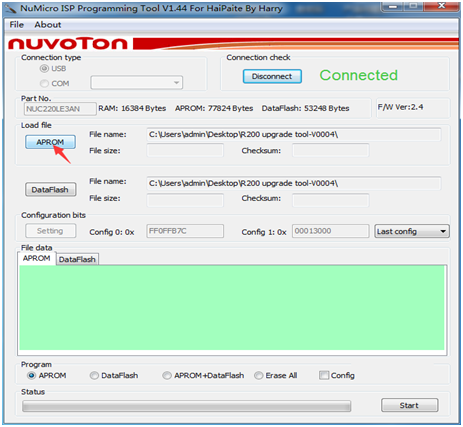Open the File menu
463x427 pixels.
click(17, 25)
